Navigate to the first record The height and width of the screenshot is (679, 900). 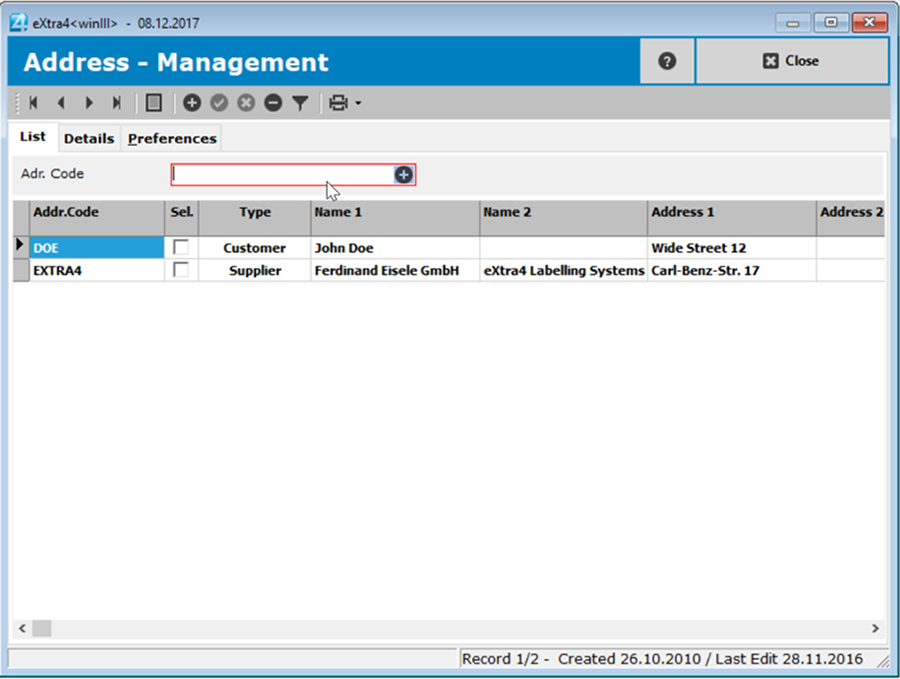click(32, 102)
